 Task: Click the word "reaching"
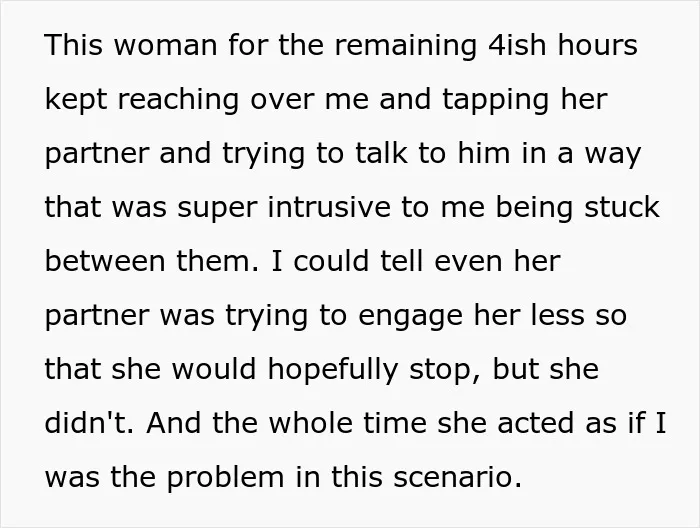coord(179,100)
